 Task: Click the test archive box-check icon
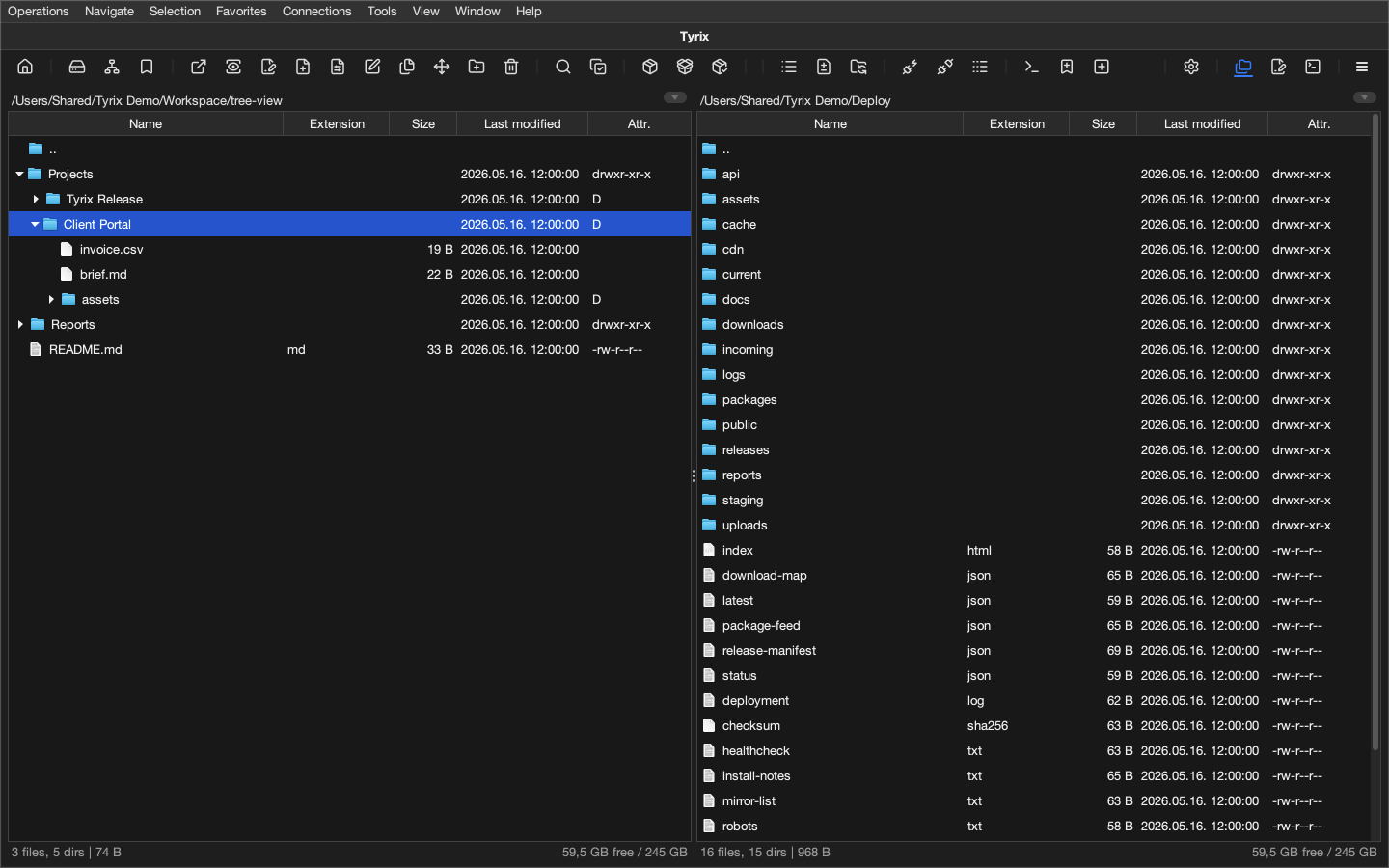(x=720, y=67)
